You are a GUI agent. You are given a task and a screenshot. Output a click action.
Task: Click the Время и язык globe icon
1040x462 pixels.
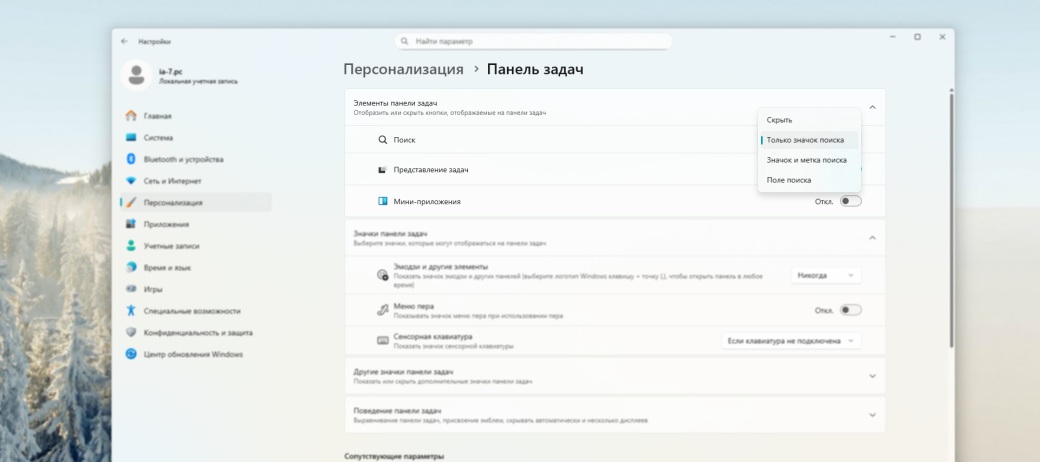(131, 268)
